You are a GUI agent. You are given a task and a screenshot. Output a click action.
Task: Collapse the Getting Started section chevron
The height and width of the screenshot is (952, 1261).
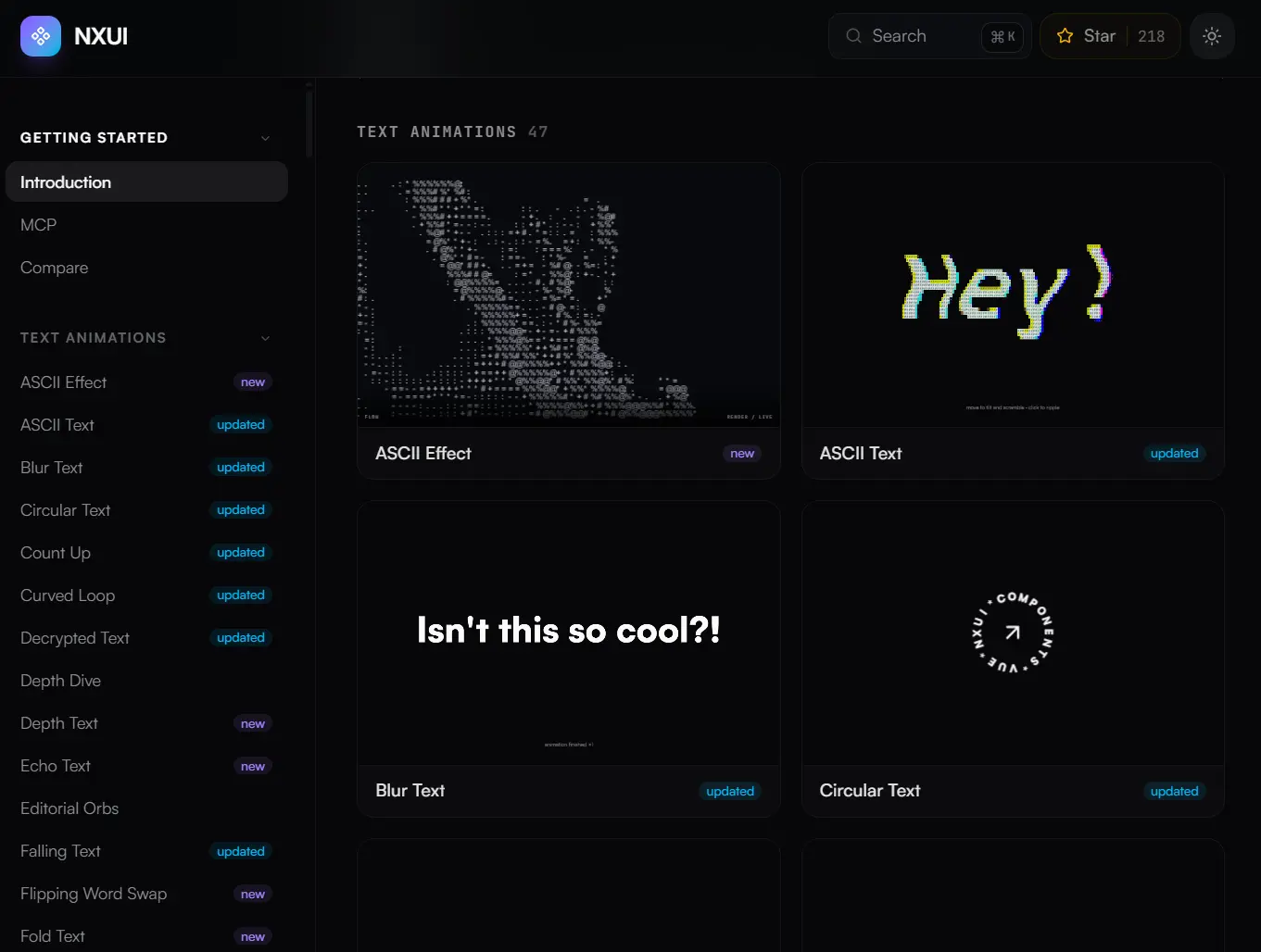click(x=265, y=138)
